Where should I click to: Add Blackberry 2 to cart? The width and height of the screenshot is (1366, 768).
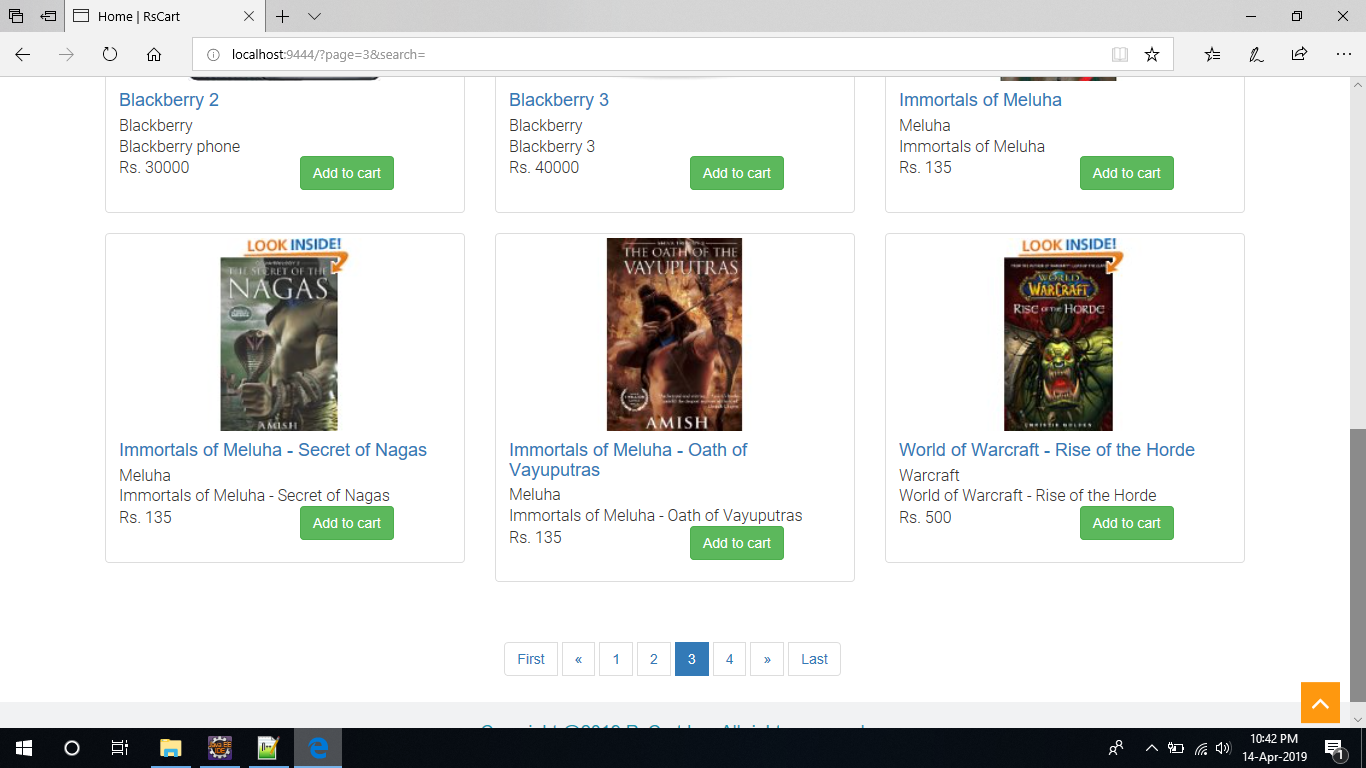coord(347,173)
